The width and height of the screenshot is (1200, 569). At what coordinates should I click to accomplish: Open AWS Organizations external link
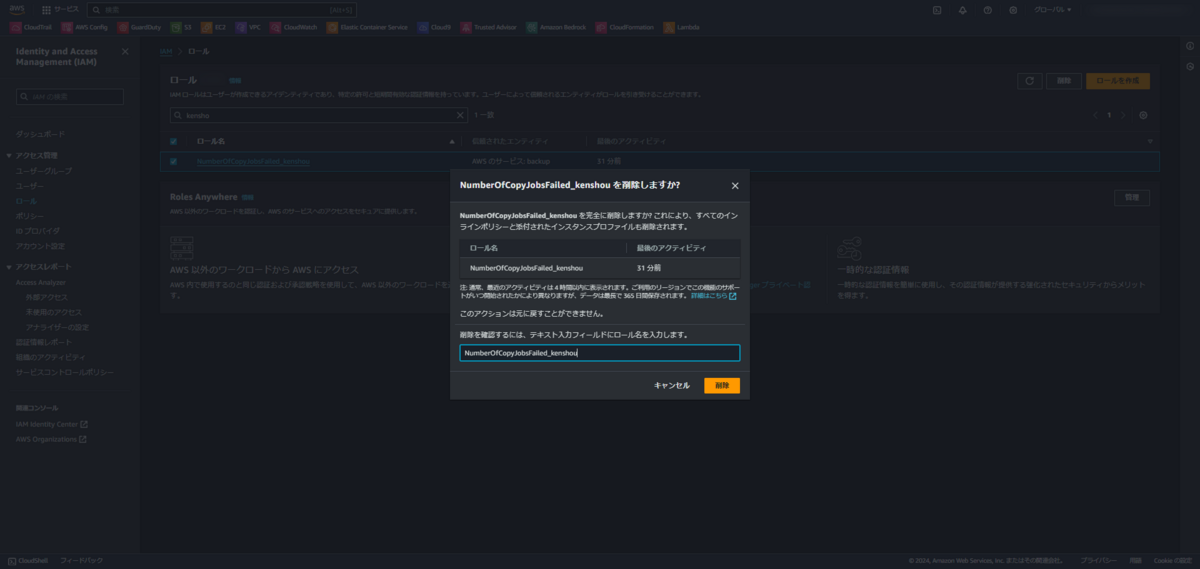tap(51, 439)
